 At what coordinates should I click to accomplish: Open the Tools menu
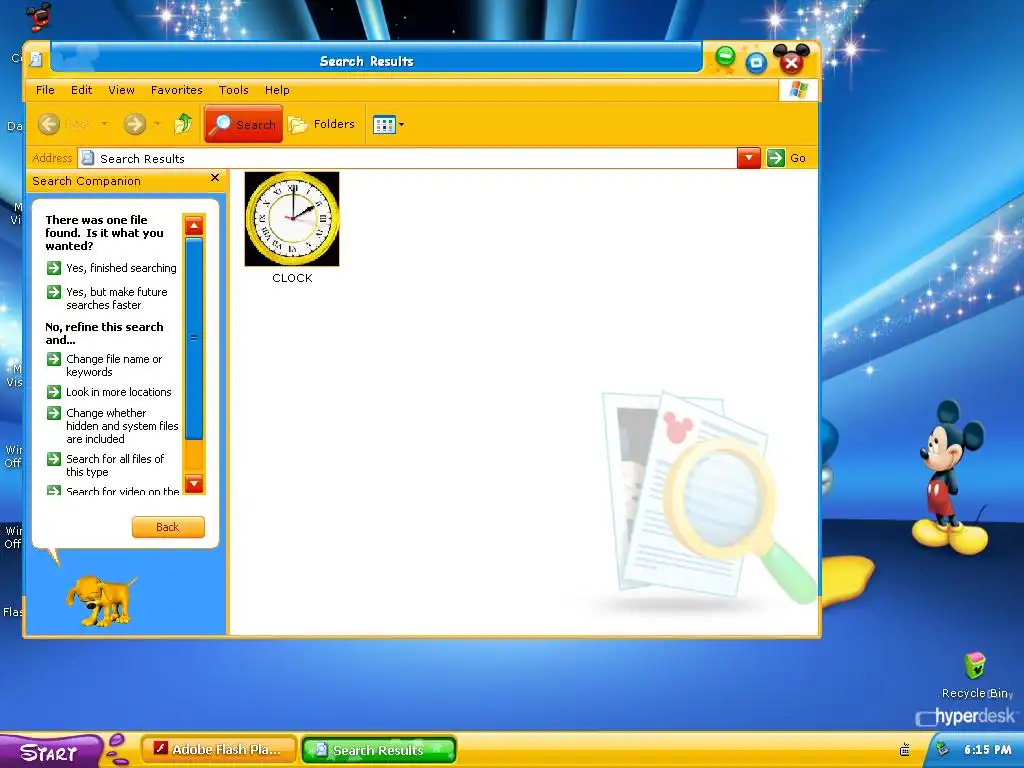click(x=233, y=90)
